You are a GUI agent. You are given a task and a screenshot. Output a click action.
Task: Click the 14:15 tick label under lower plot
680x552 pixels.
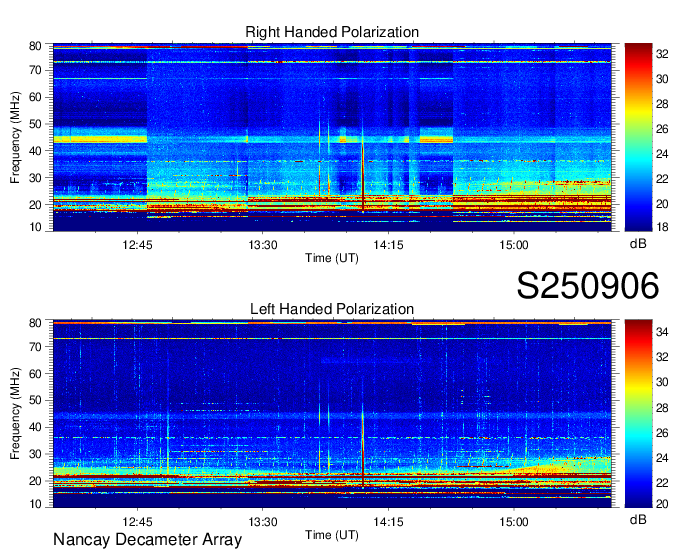coord(388,522)
